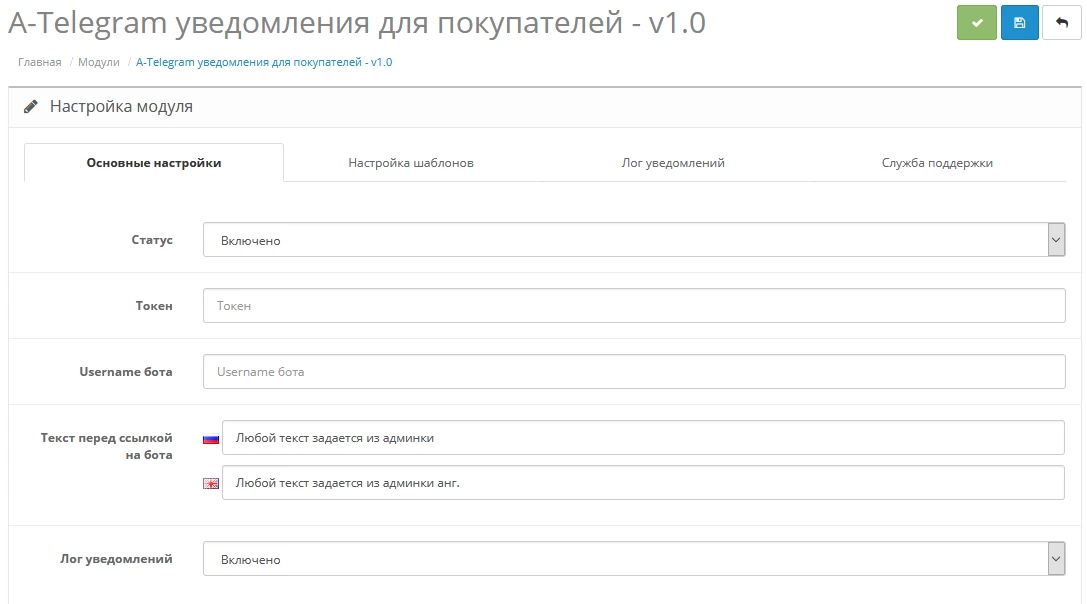Open the Лог уведомлений dropdown
The width and height of the screenshot is (1087, 604).
pos(634,559)
